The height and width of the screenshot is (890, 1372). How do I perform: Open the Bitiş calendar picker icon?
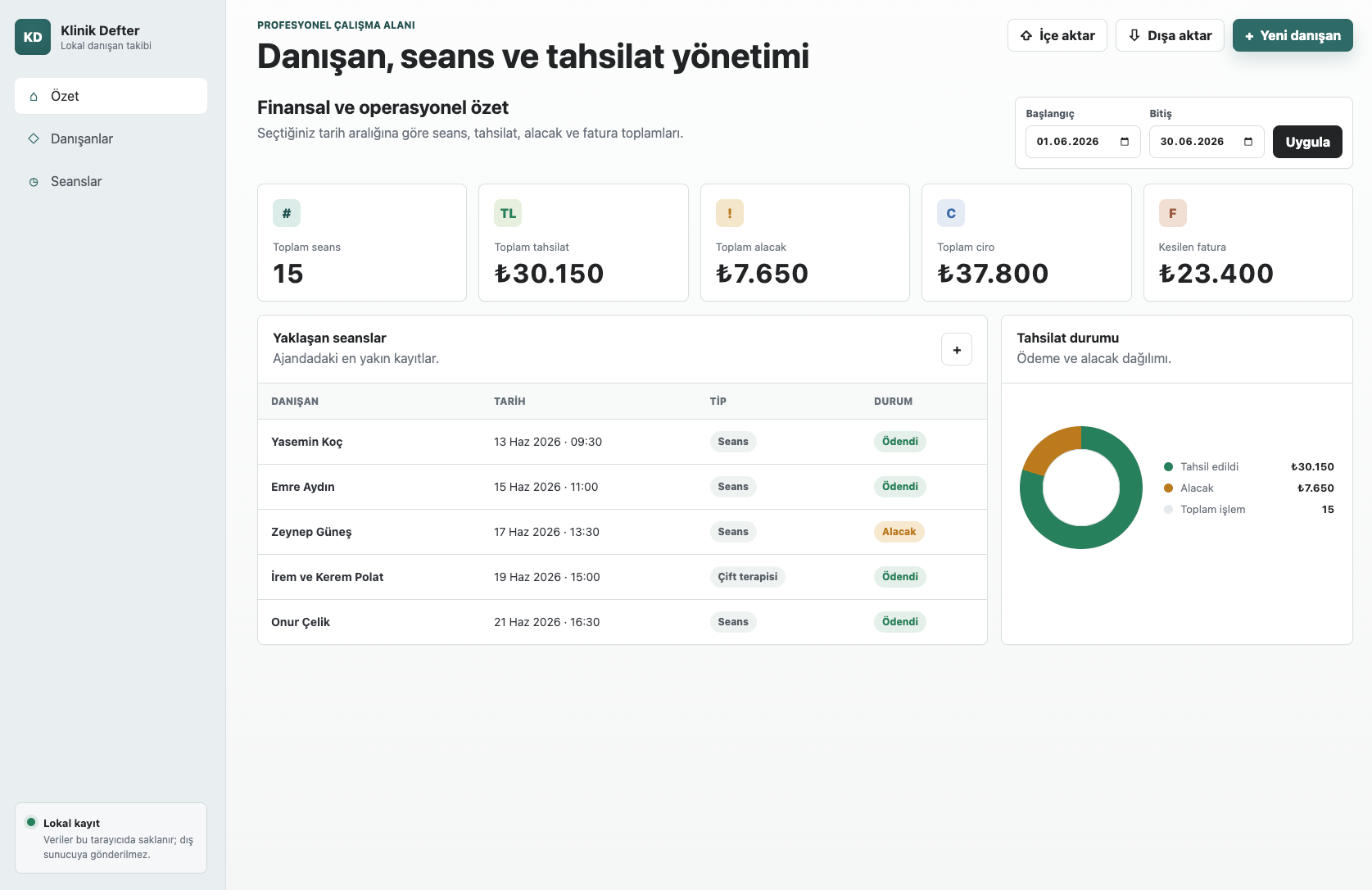click(1248, 142)
